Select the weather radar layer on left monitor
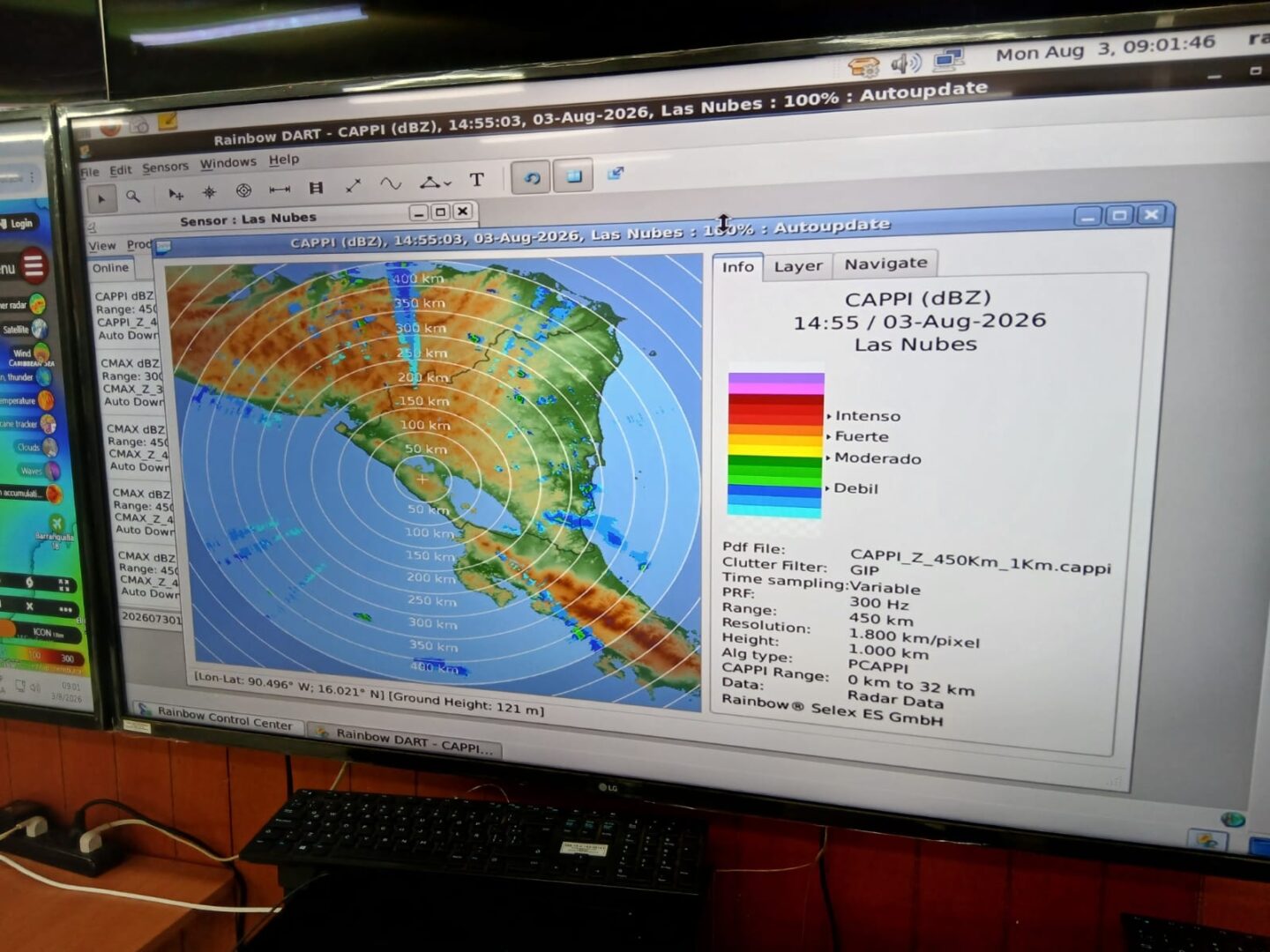The image size is (1270, 952). click(23, 305)
